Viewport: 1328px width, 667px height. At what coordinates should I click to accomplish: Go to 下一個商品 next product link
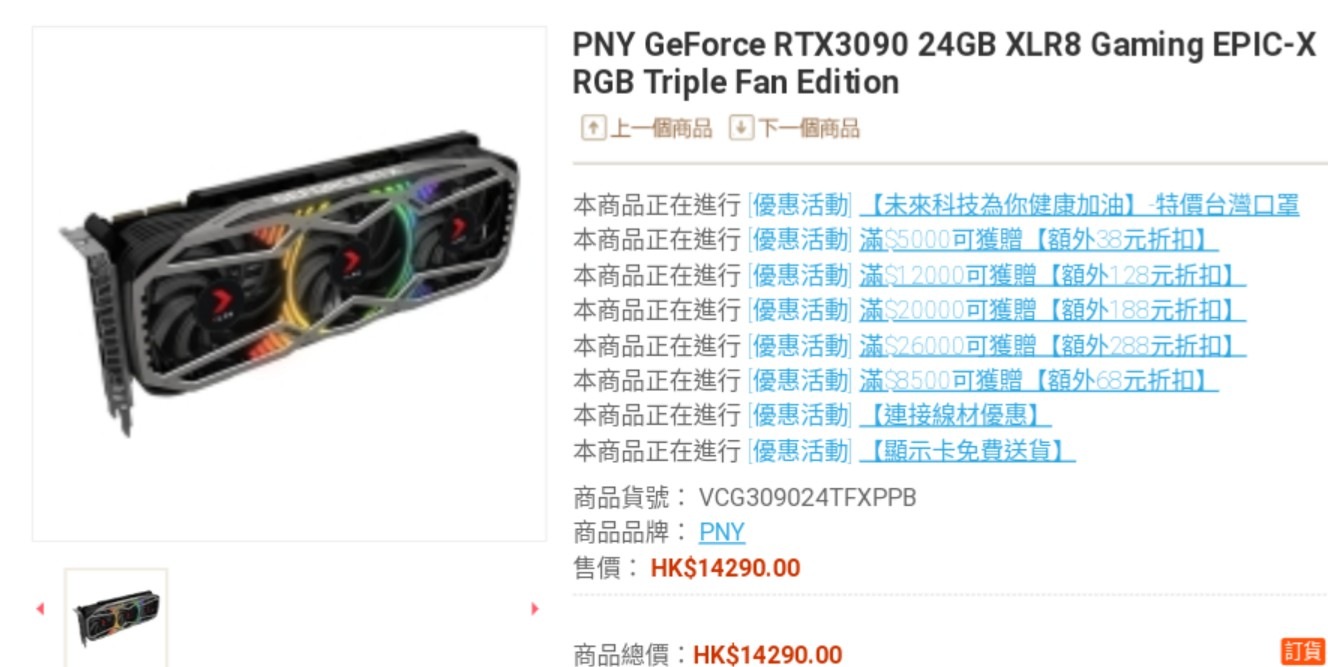(x=808, y=128)
